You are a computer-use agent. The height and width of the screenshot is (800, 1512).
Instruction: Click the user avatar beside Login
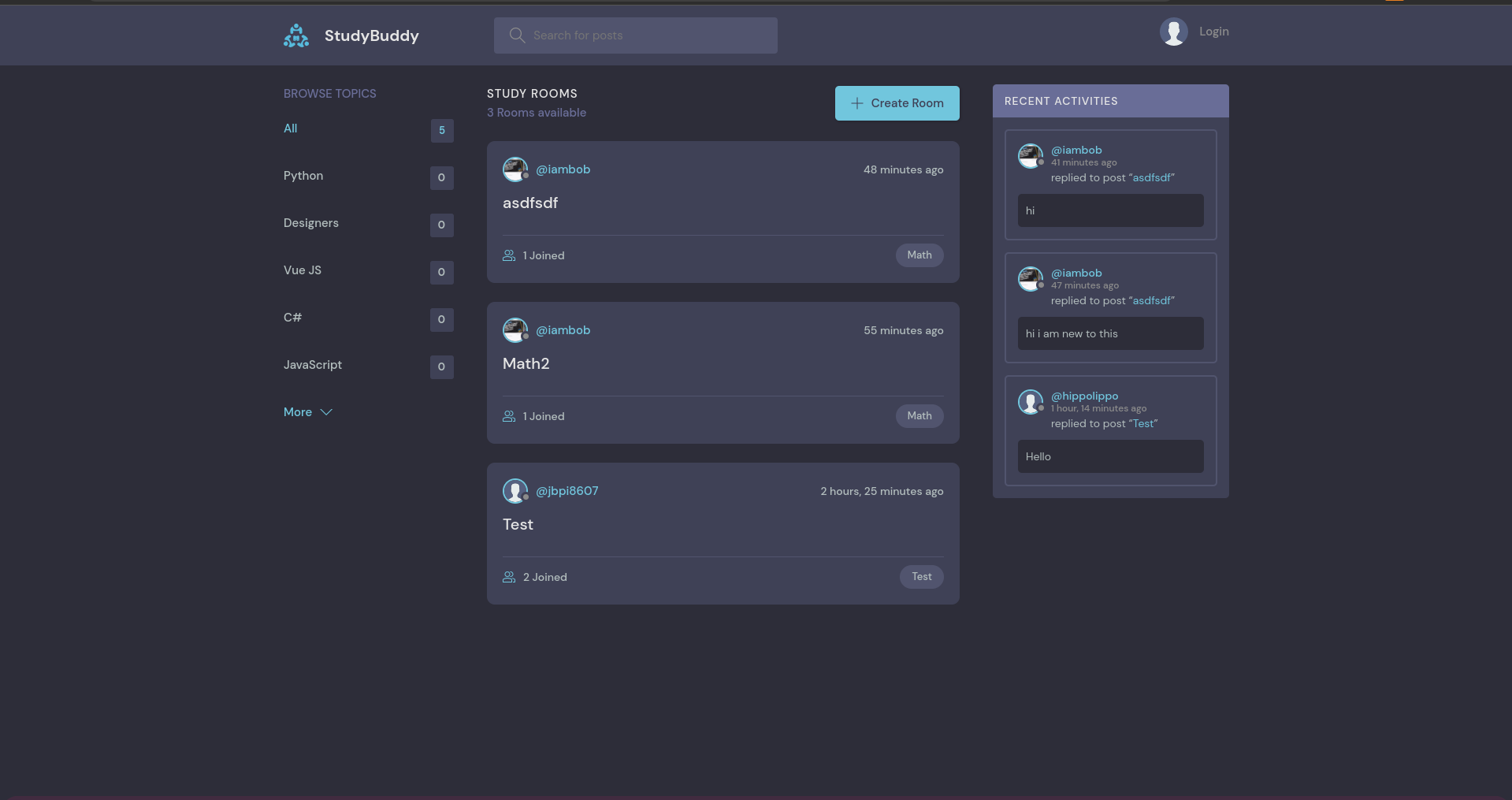[x=1173, y=32]
